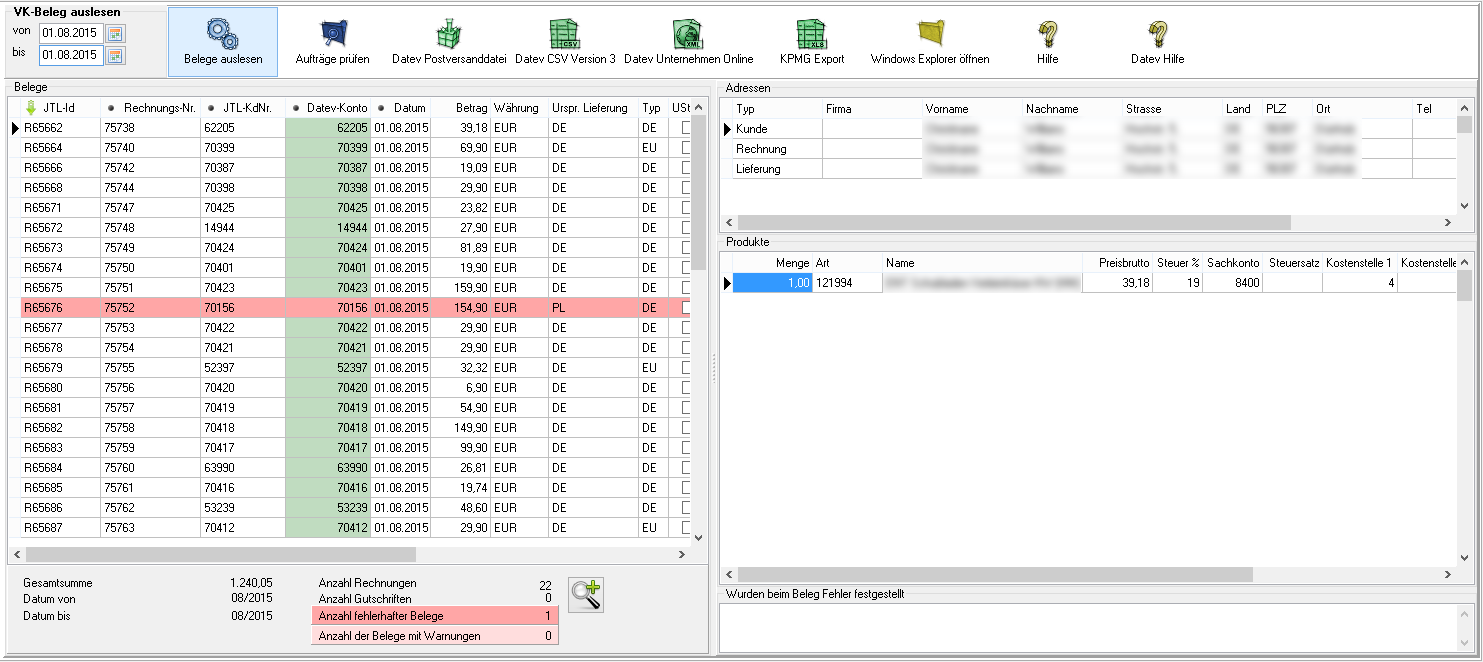The height and width of the screenshot is (662, 1483).
Task: Open calendar picker for 'bis' date
Action: 116,55
